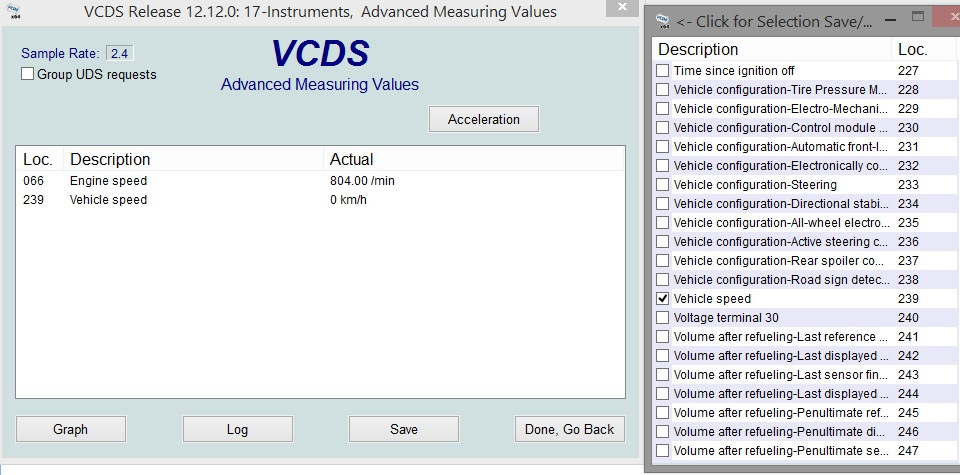
Task: Check Time since ignition off
Action: [662, 70]
